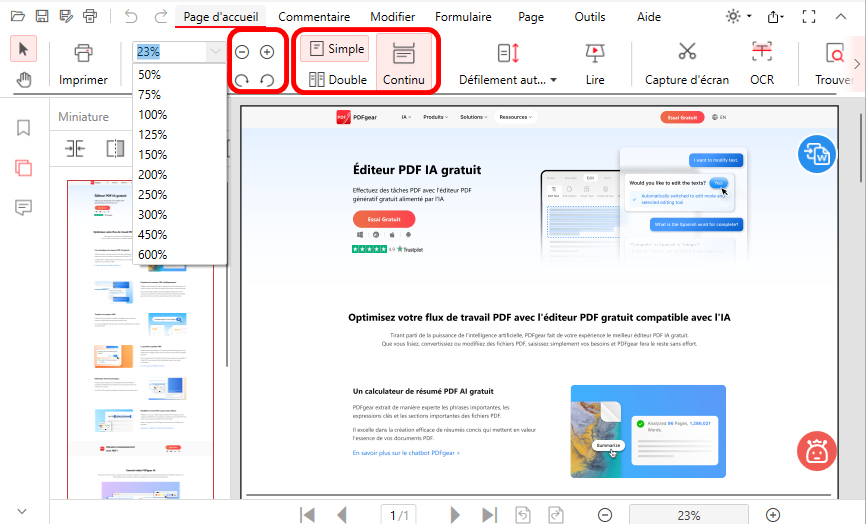Zoom out using bottom bar minus

click(x=605, y=515)
